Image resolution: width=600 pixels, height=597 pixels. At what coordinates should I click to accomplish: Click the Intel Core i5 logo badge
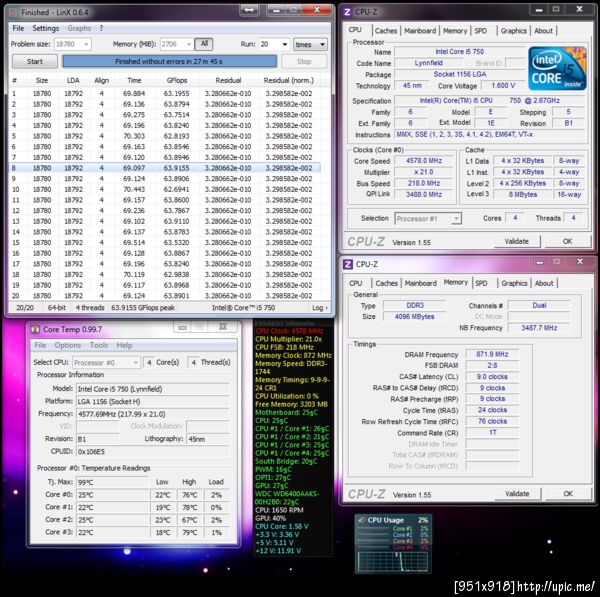[558, 69]
